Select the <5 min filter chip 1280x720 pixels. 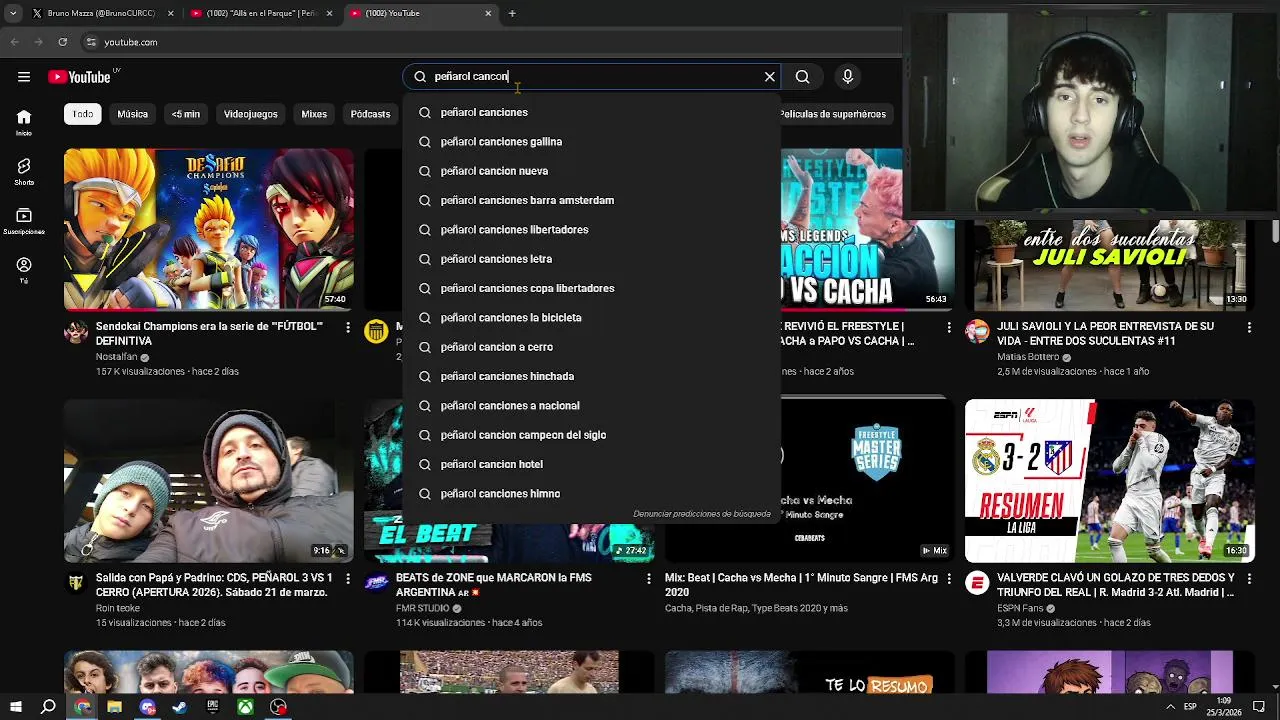185,114
